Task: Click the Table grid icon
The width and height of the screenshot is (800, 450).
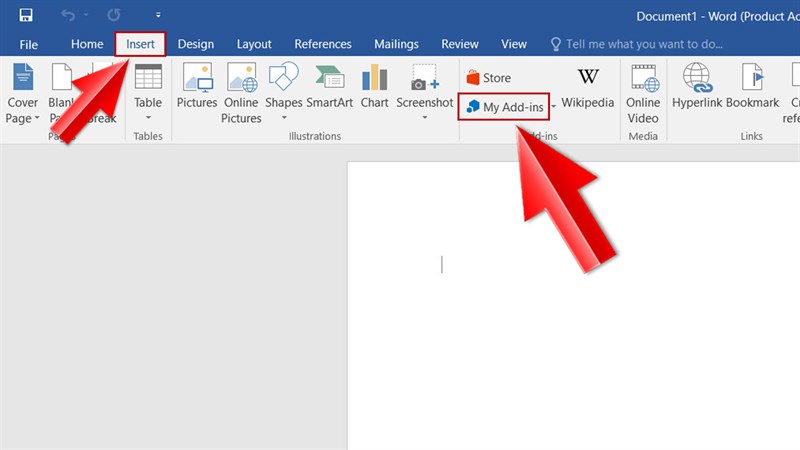Action: 148,77
